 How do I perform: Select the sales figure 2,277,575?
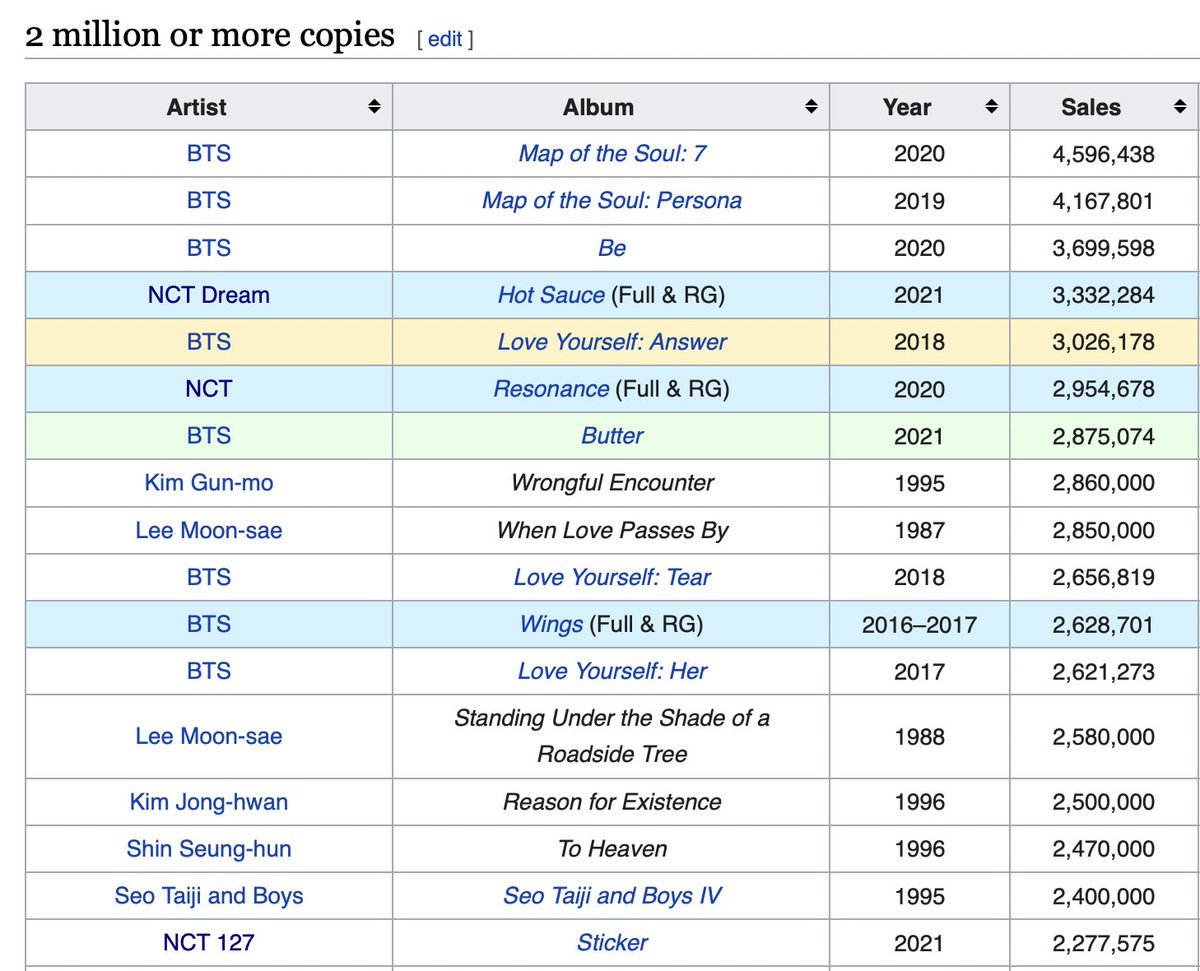point(1103,943)
